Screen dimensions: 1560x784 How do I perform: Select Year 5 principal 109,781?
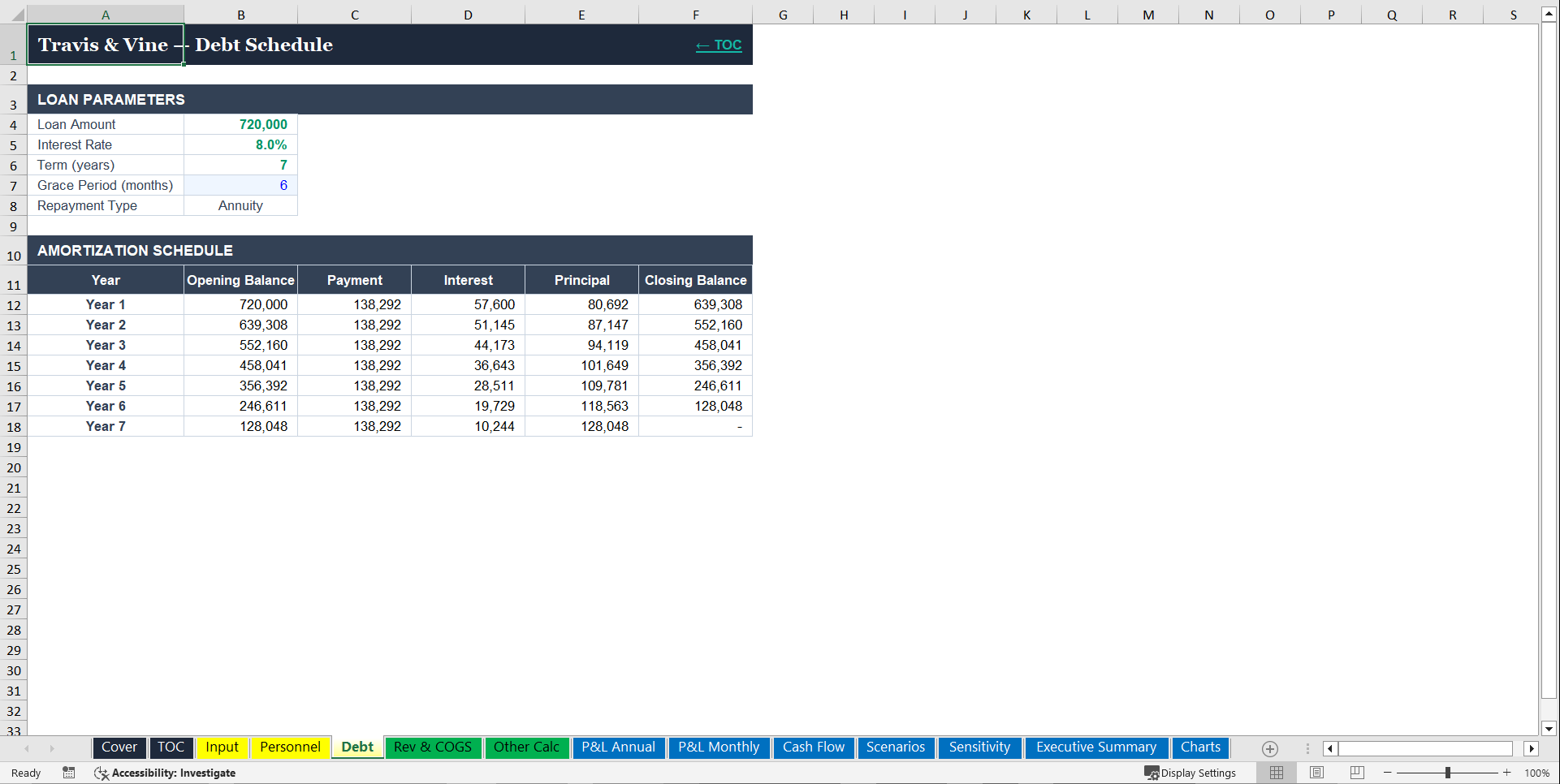(582, 386)
